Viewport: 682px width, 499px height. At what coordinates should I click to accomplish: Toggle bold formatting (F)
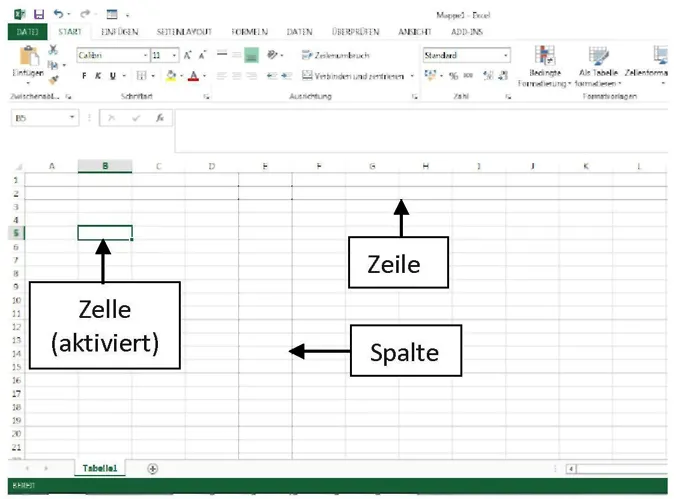pos(84,76)
